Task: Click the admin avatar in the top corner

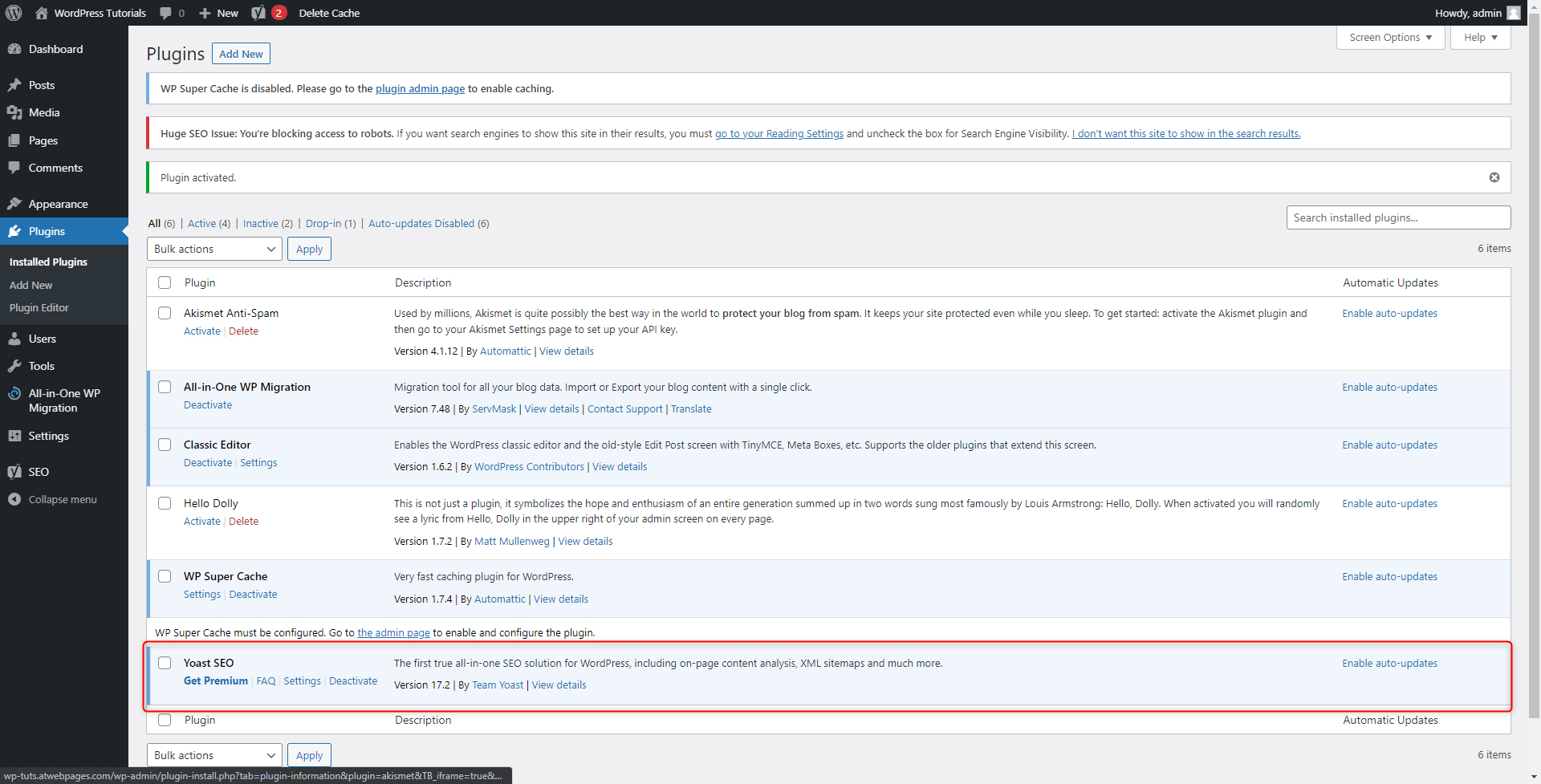Action: [x=1514, y=13]
